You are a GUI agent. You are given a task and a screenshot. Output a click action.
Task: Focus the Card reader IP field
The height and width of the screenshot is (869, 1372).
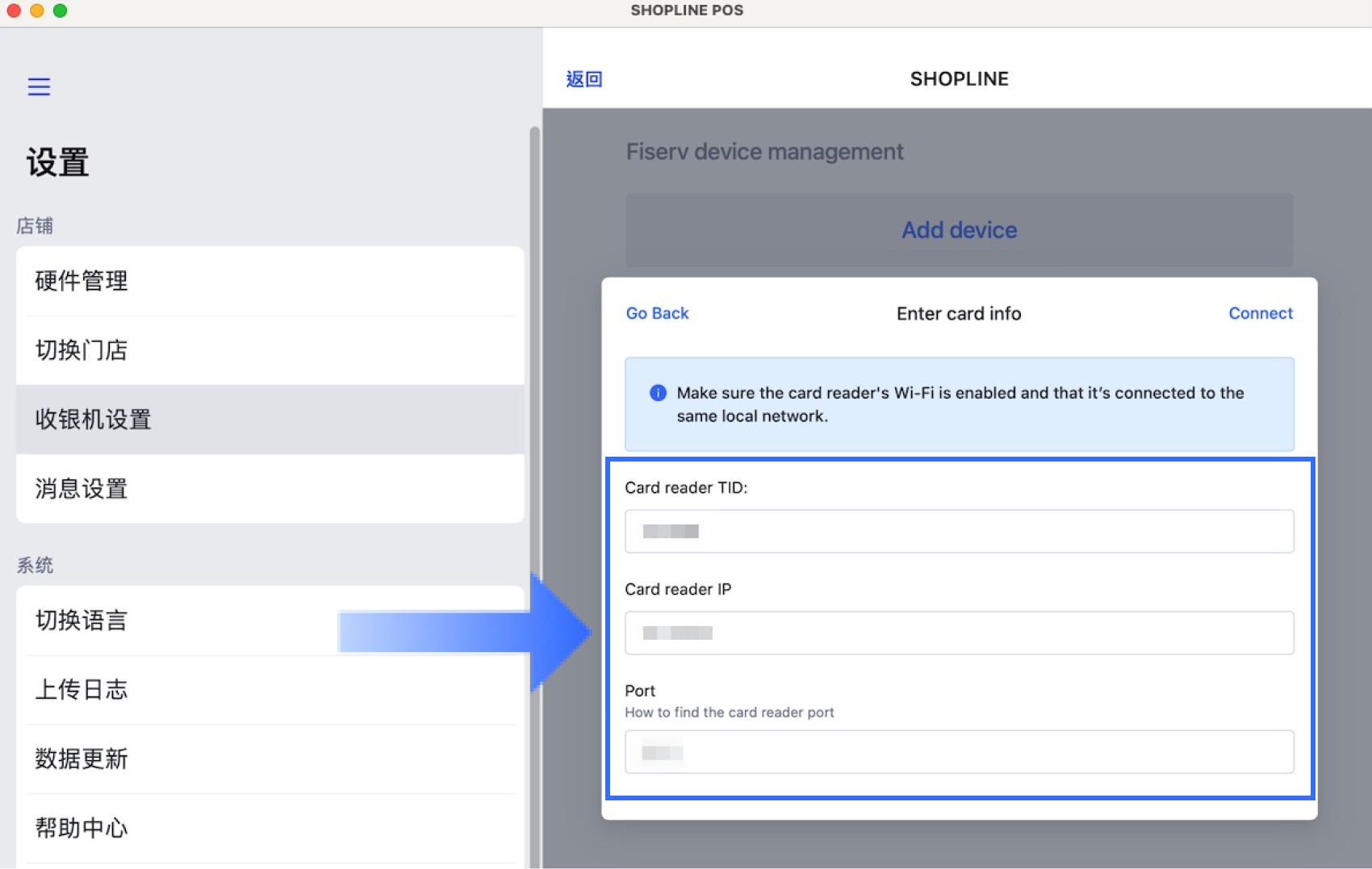pyautogui.click(x=959, y=633)
